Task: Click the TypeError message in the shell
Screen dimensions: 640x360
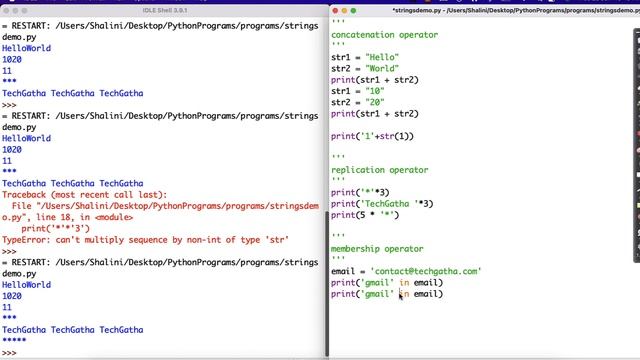Action: 145,240
